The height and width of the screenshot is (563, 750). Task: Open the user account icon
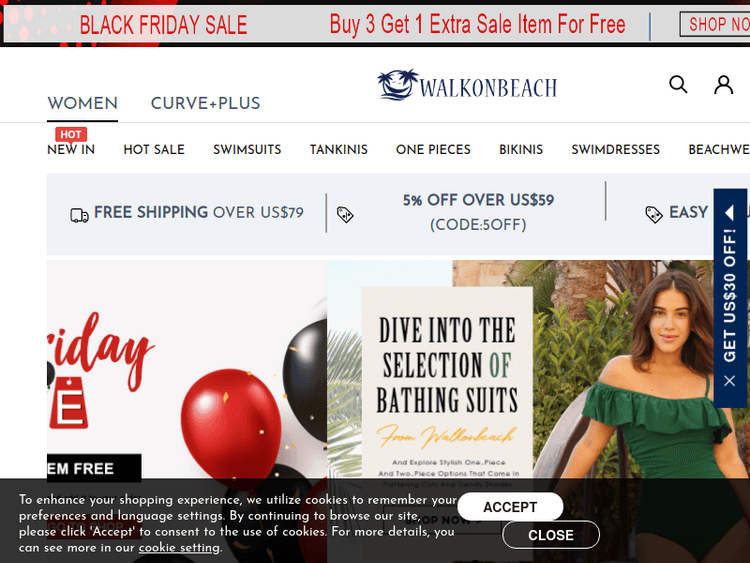point(723,85)
